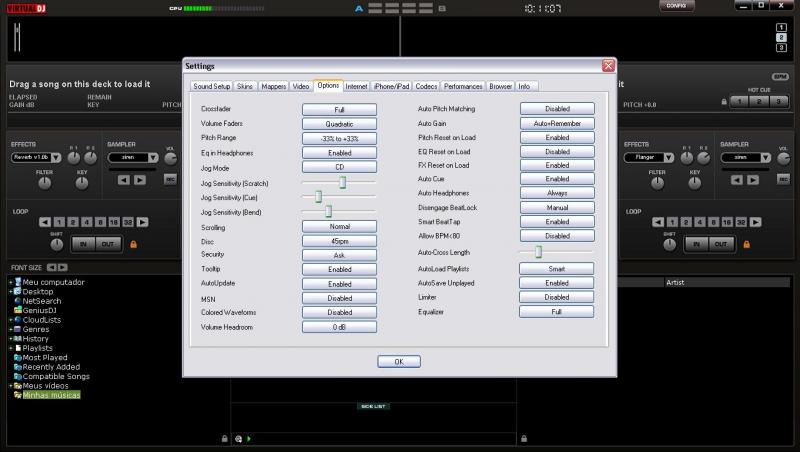Open right deck Flanger effects dropdown
800x452 pixels.
[x=669, y=158]
